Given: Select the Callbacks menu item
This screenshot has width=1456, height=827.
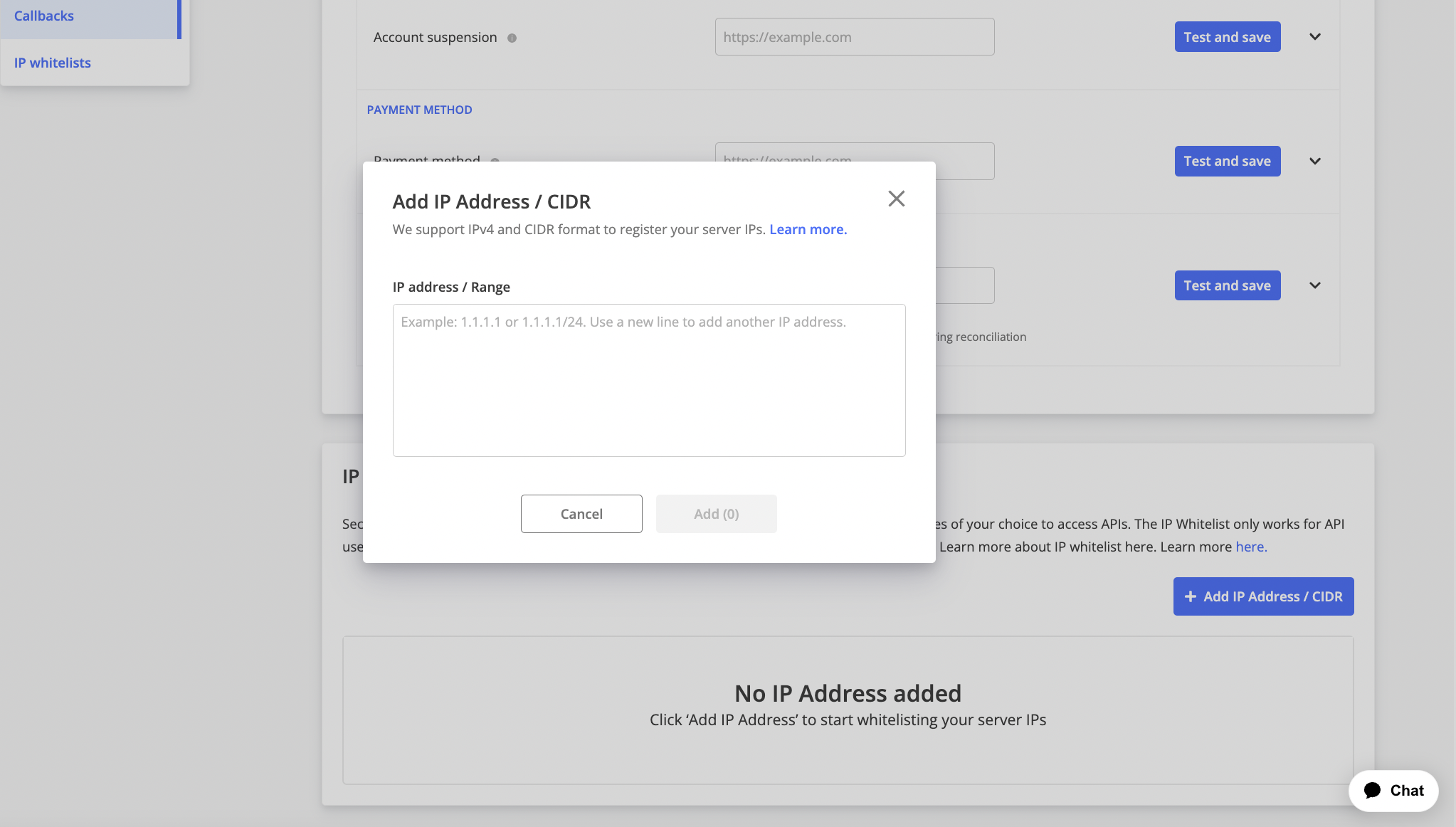Looking at the screenshot, I should pos(44,15).
